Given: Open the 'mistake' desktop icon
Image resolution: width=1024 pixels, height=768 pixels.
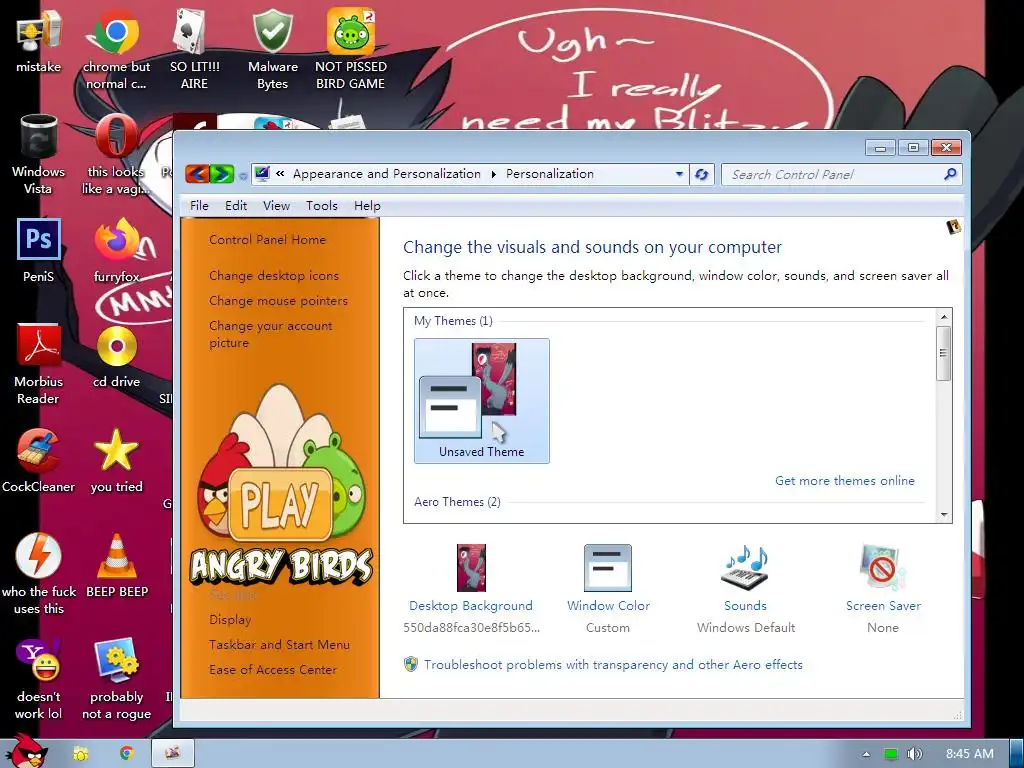Looking at the screenshot, I should coord(39,40).
